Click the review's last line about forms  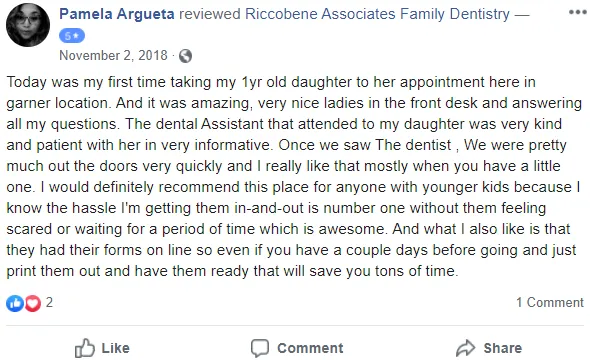tap(232, 271)
